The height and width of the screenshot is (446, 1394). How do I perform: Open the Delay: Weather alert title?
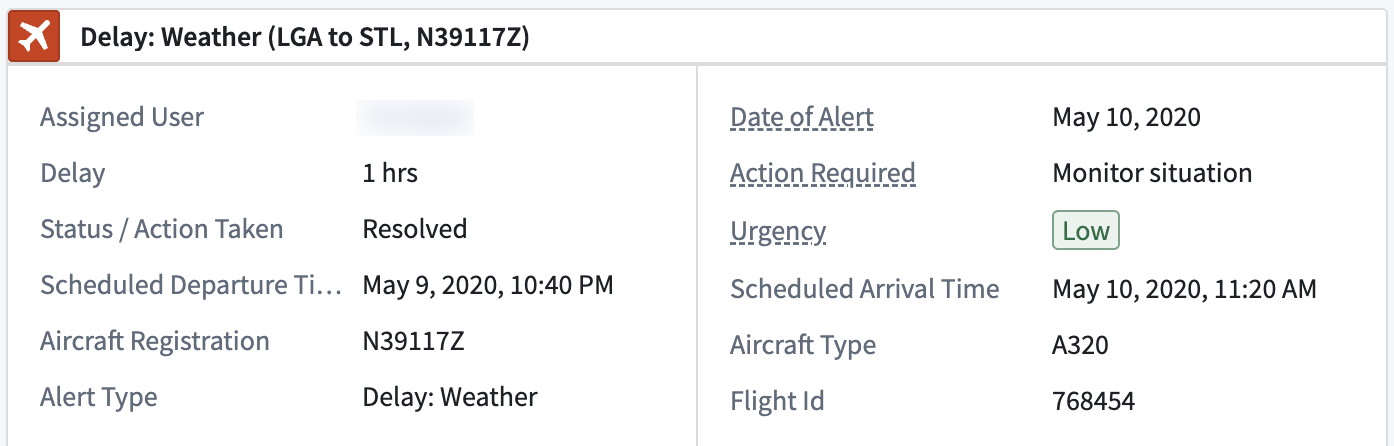[x=305, y=37]
